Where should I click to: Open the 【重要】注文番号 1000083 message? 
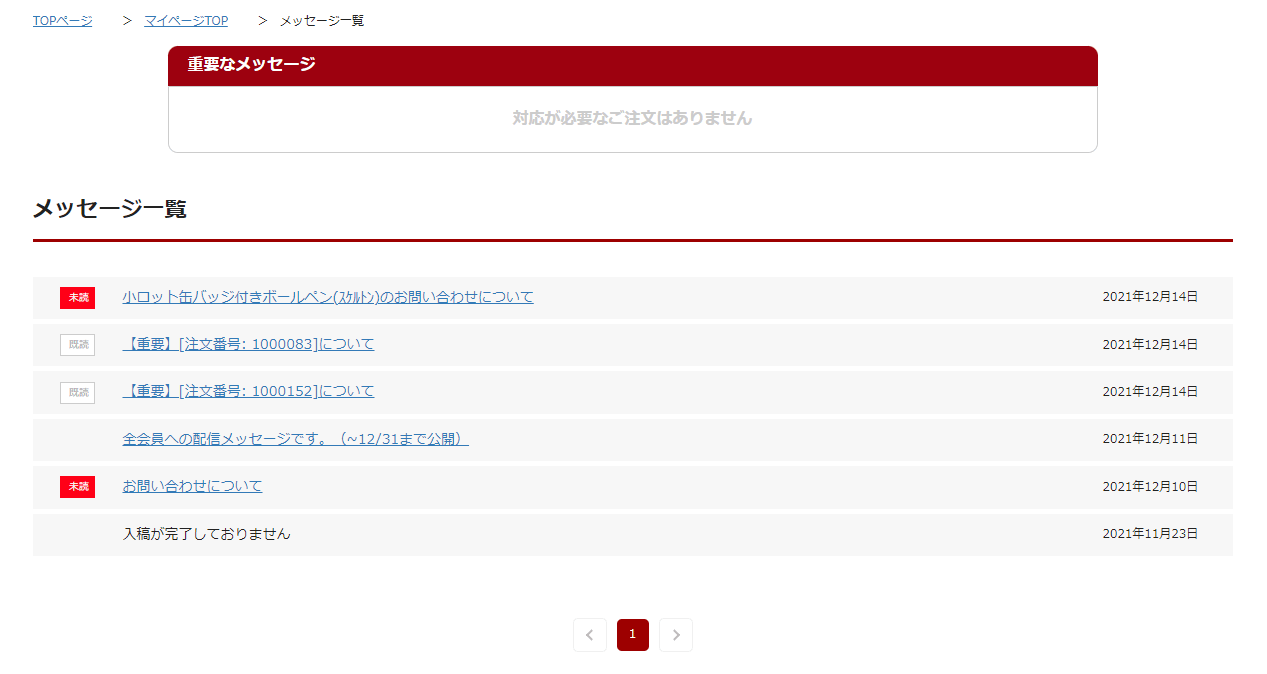[x=248, y=344]
